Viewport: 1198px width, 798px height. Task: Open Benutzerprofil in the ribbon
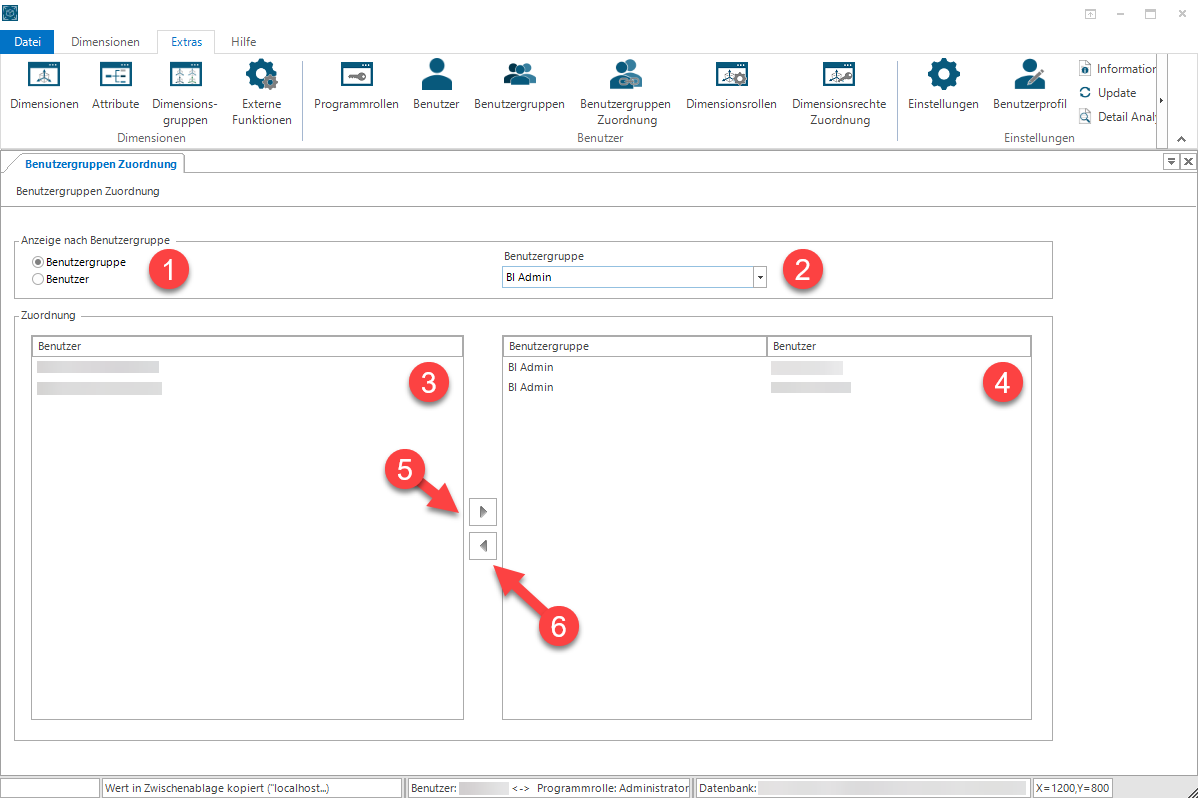pos(1029,84)
